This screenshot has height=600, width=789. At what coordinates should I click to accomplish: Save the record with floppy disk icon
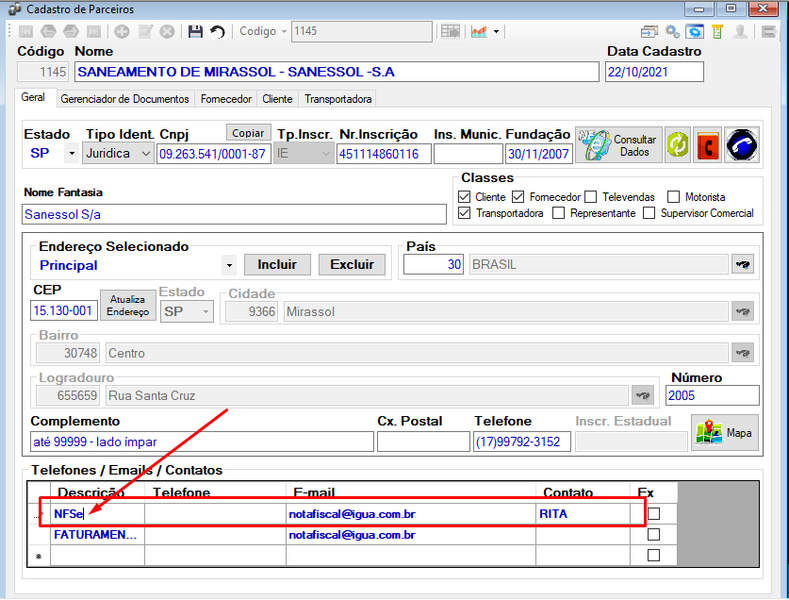(195, 32)
